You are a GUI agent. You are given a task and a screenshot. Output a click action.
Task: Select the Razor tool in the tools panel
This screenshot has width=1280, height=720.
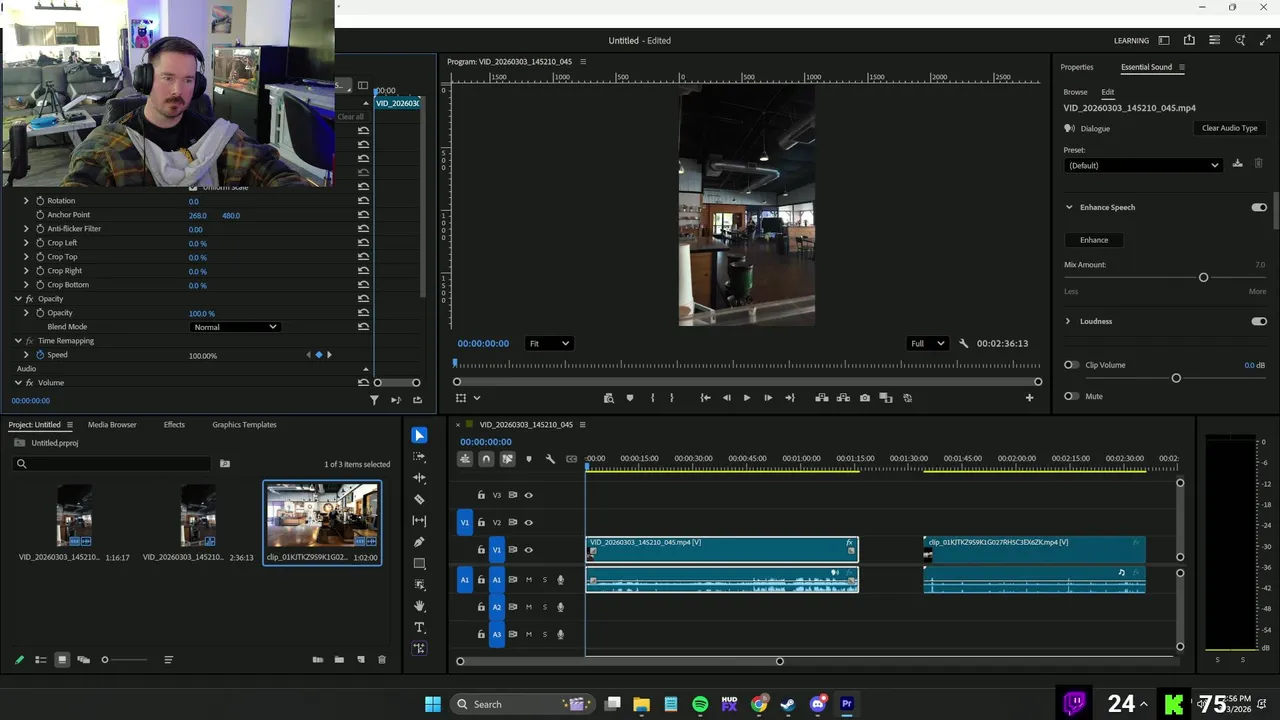click(419, 499)
